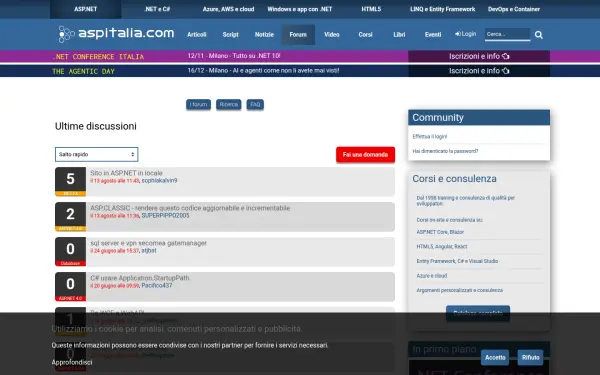
Task: Open the Azure, AWS e cloud category
Action: pos(228,9)
